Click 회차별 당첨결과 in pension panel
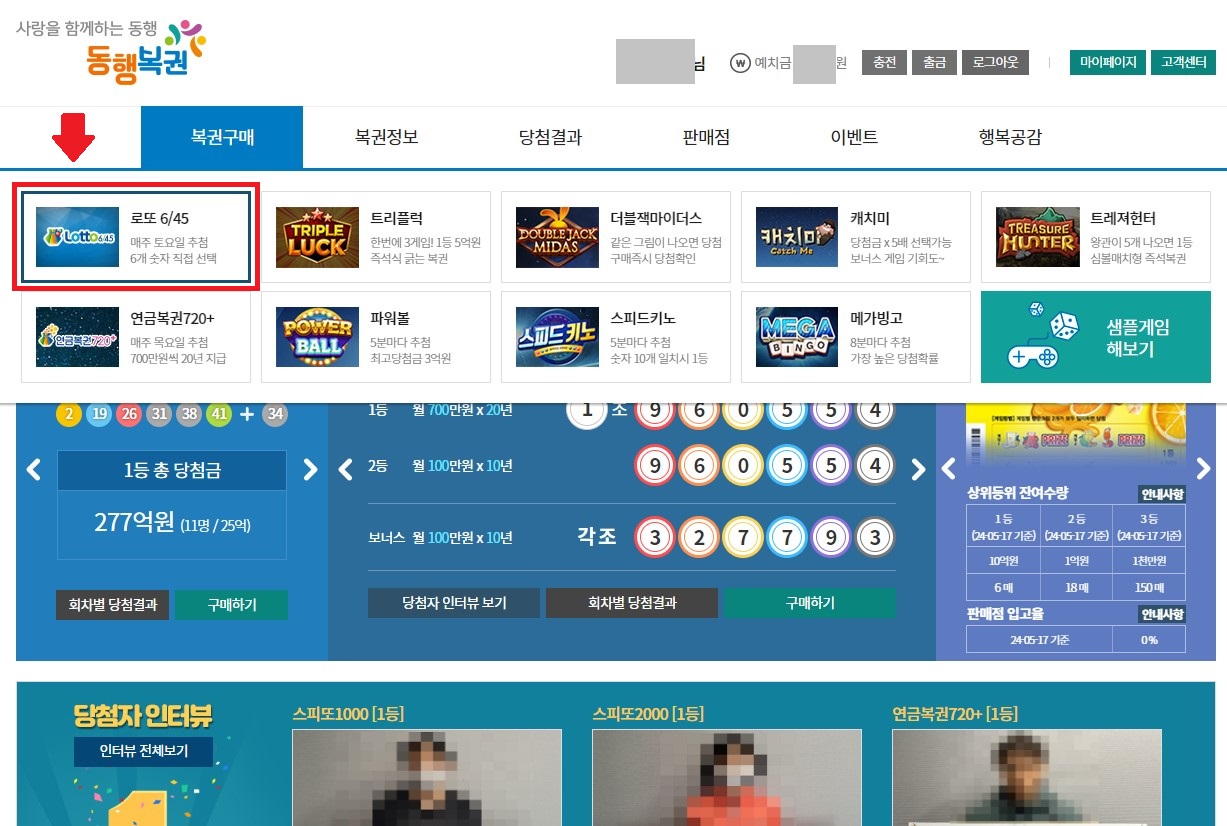 point(632,603)
